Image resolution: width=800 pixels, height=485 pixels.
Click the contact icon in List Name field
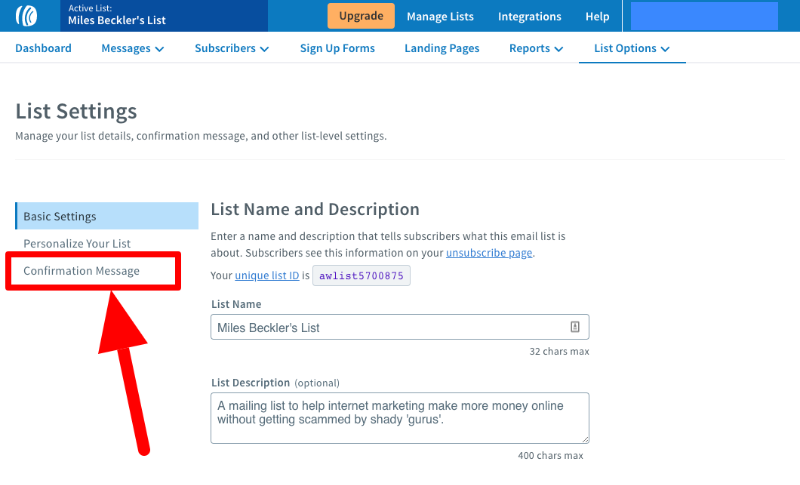point(574,327)
